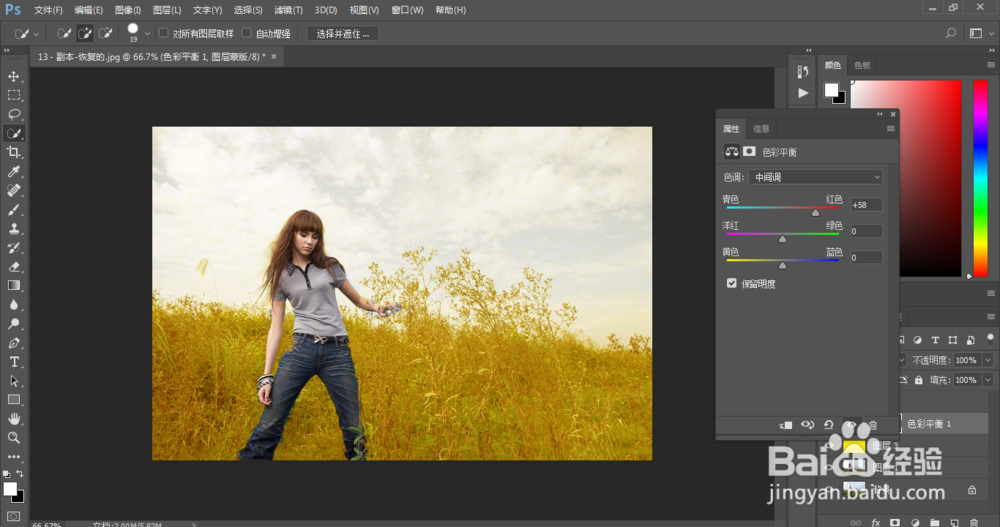Select the History Brush tool
Image resolution: width=1000 pixels, height=527 pixels.
(13, 248)
